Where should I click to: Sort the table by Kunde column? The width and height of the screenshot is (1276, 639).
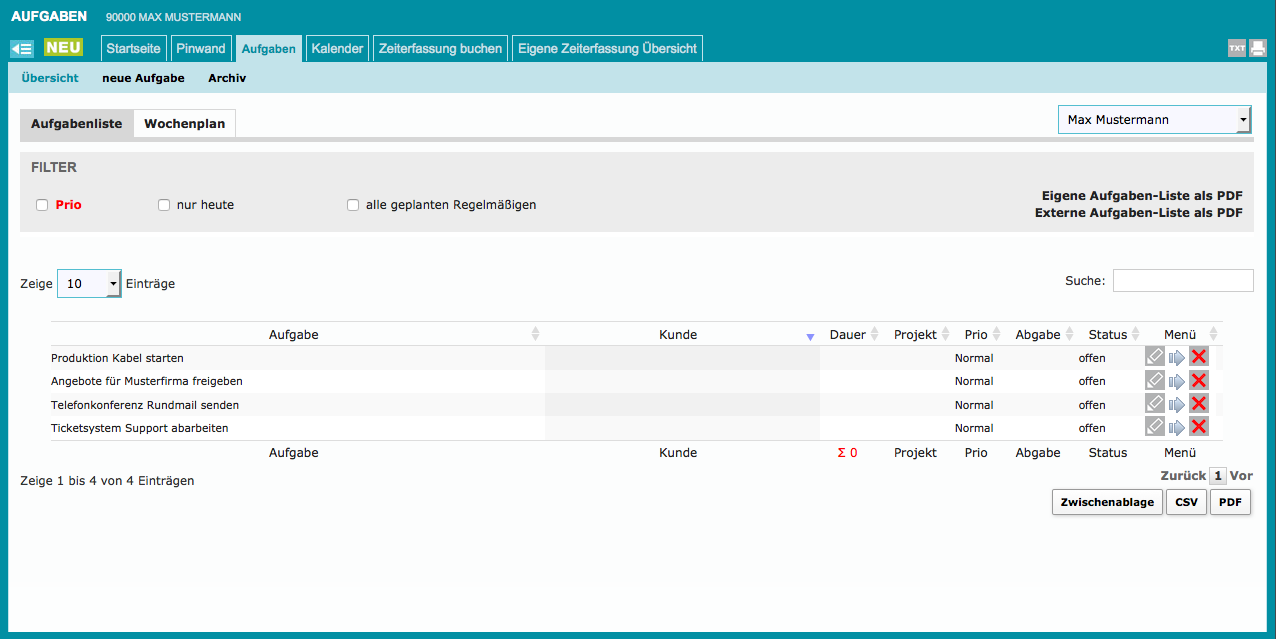pyautogui.click(x=678, y=335)
